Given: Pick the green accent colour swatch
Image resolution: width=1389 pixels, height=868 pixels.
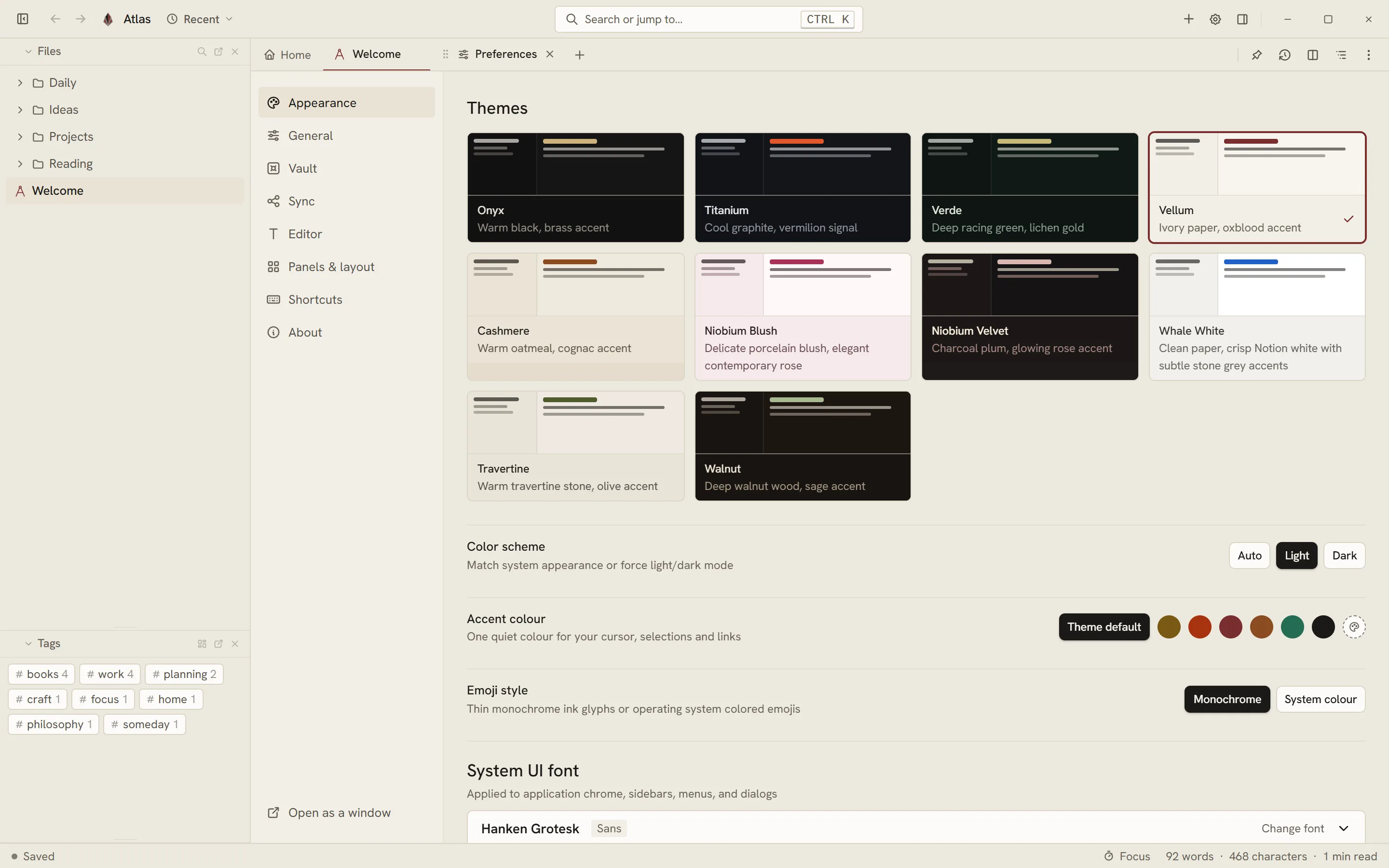Looking at the screenshot, I should click(x=1292, y=627).
